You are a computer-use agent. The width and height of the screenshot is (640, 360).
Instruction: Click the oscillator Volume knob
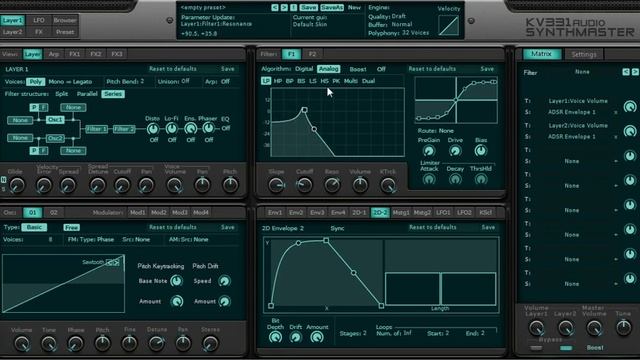point(22,344)
